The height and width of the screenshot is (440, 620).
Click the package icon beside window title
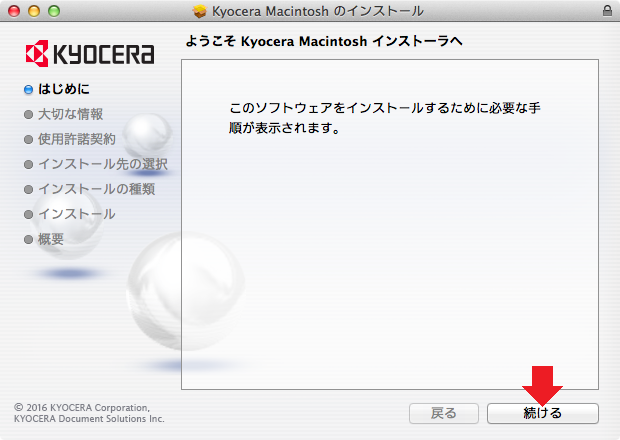point(199,11)
